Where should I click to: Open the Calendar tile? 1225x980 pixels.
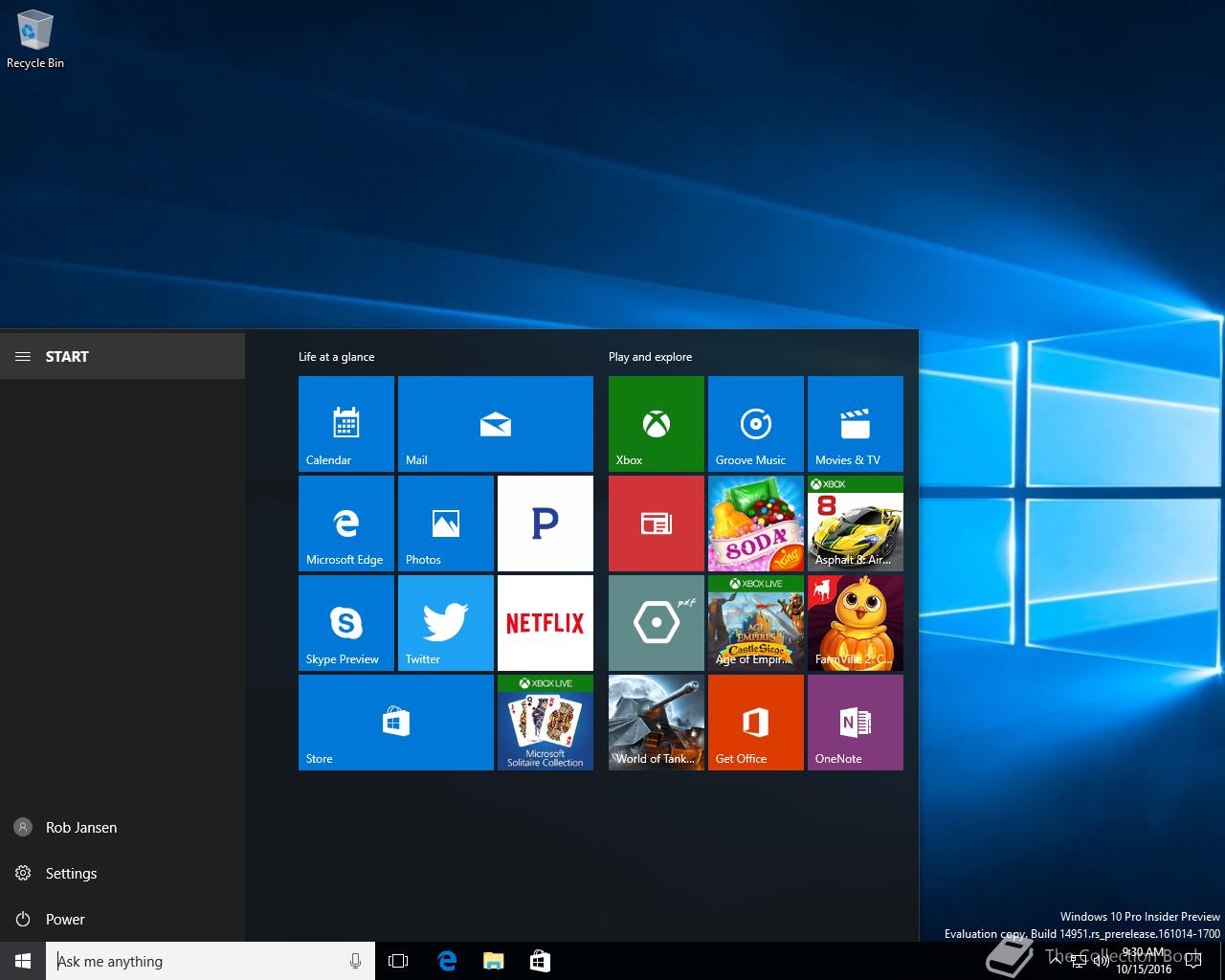[x=346, y=424]
